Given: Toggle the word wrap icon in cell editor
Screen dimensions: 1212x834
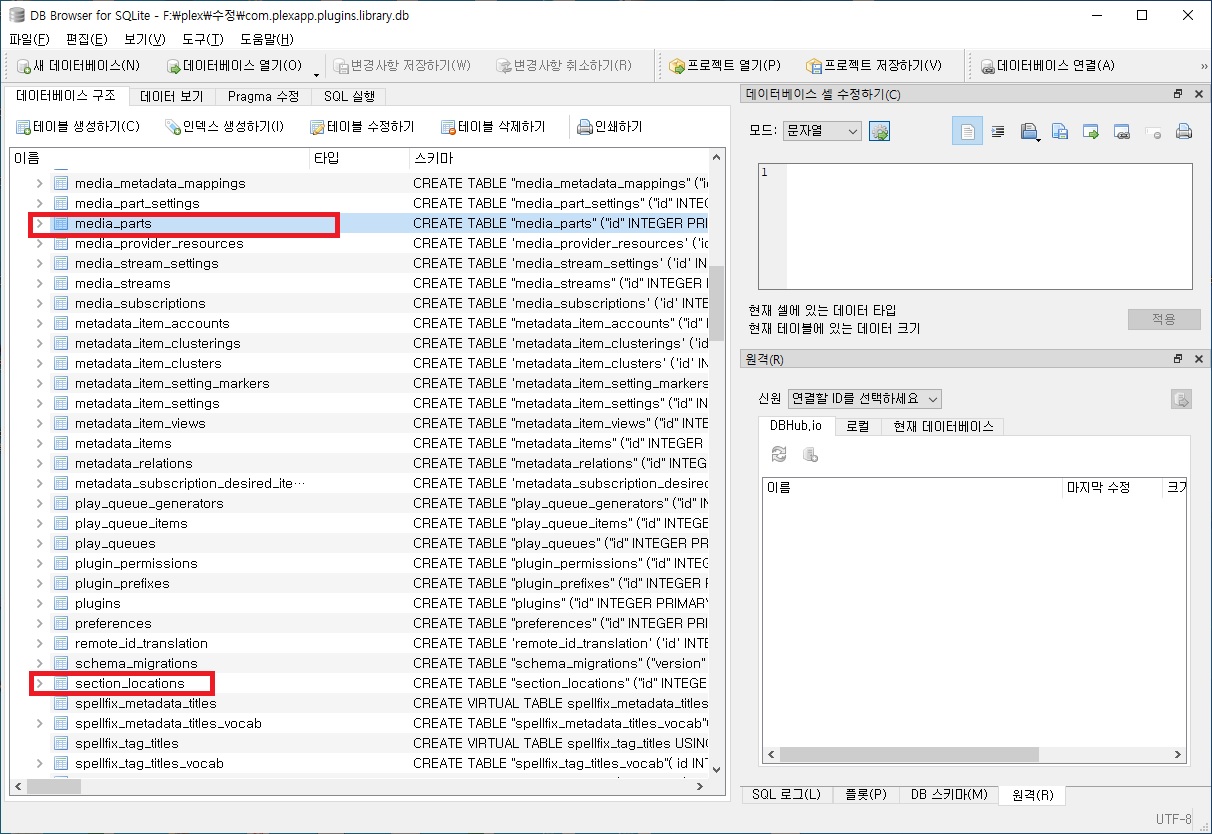Looking at the screenshot, I should click(997, 131).
